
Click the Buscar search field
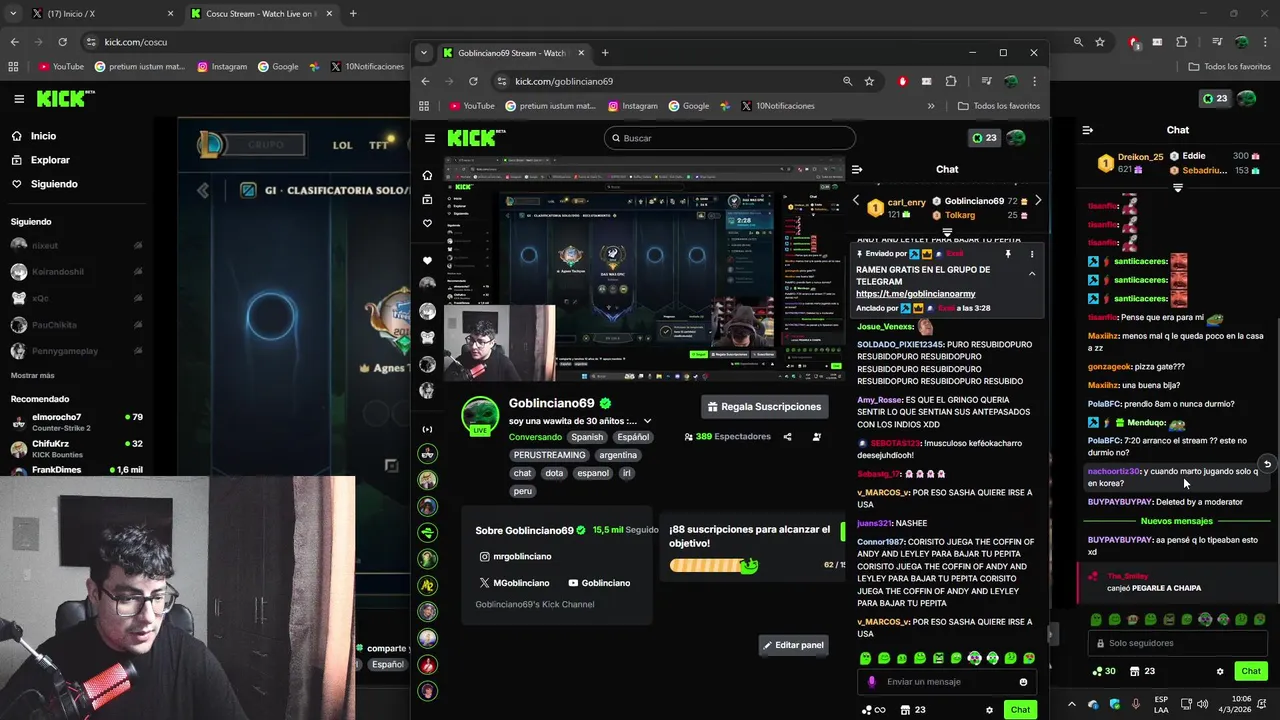click(x=730, y=138)
